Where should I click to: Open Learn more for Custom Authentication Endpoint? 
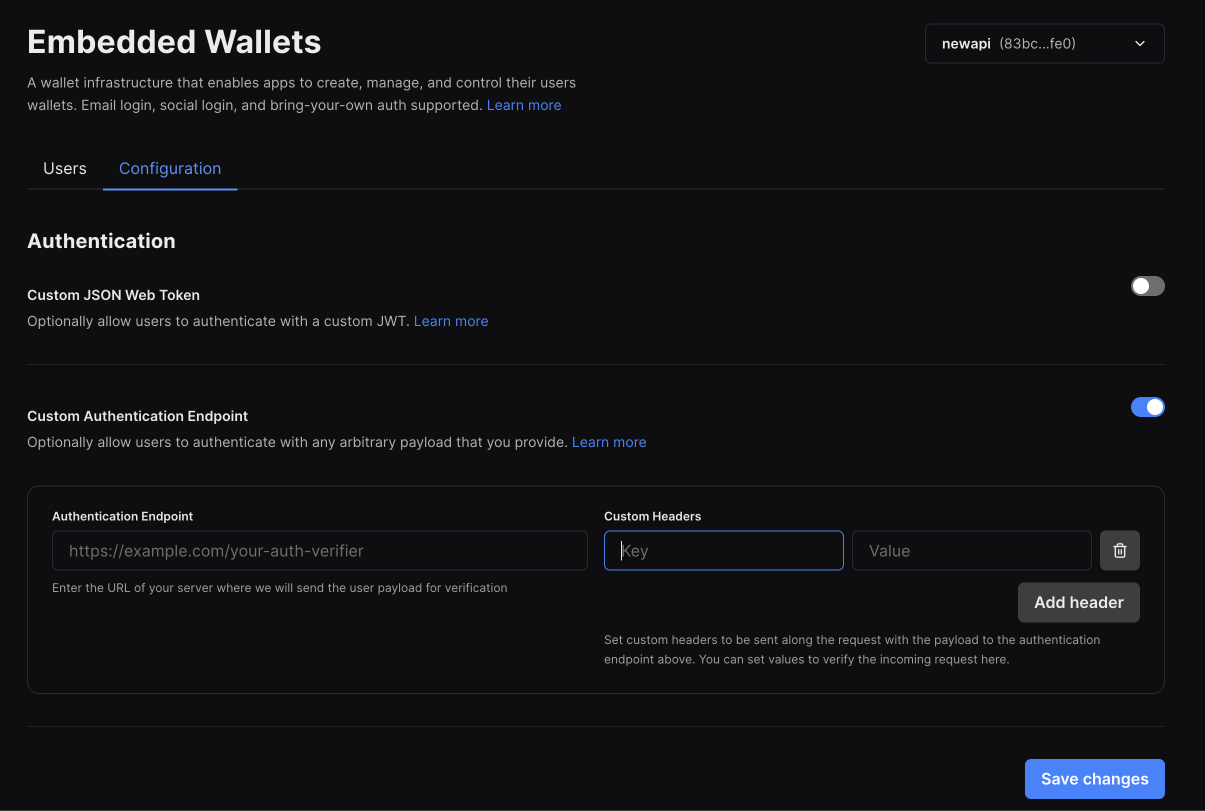[x=608, y=441]
